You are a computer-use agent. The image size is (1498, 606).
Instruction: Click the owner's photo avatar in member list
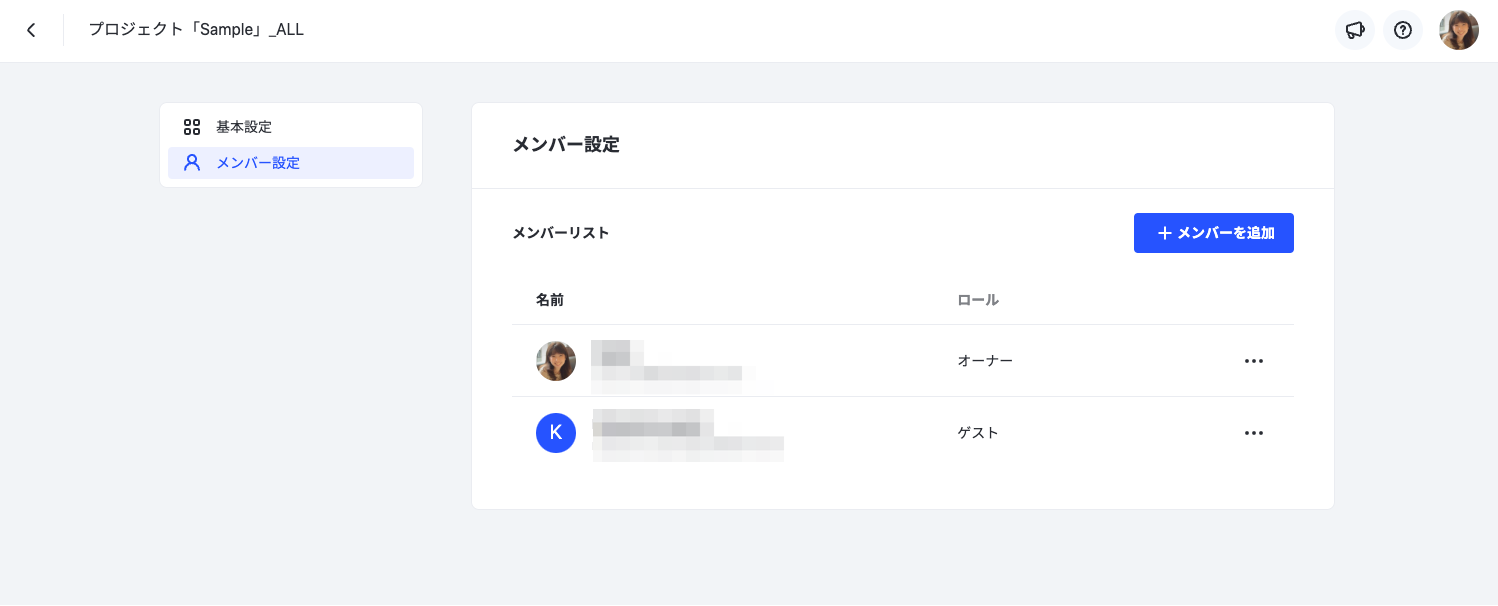pos(556,361)
